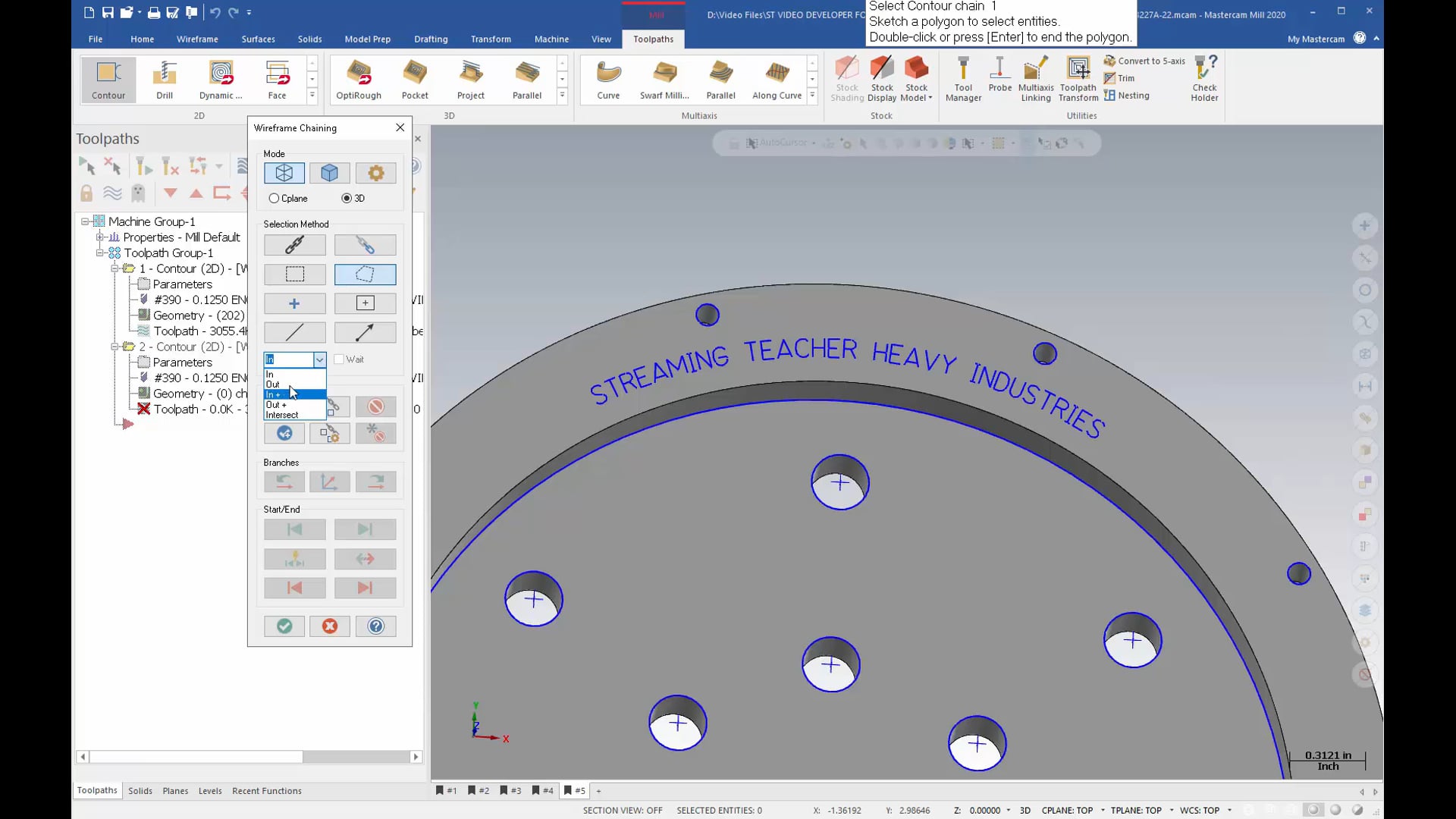1456x819 pixels.
Task: Select the Contour toolpath icon
Action: pyautogui.click(x=109, y=78)
